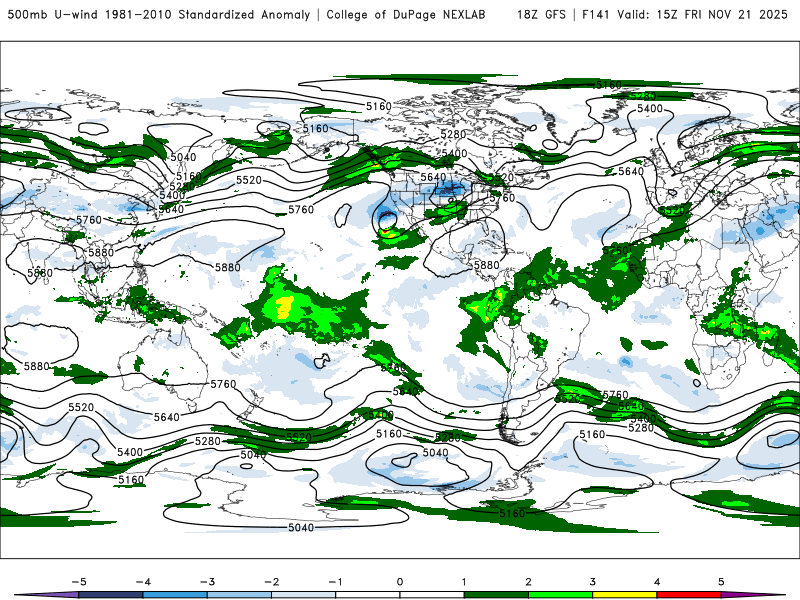Click the yellow anomaly maximum over the central Pacific
Viewport: 800px width, 600px height.
pyautogui.click(x=284, y=306)
